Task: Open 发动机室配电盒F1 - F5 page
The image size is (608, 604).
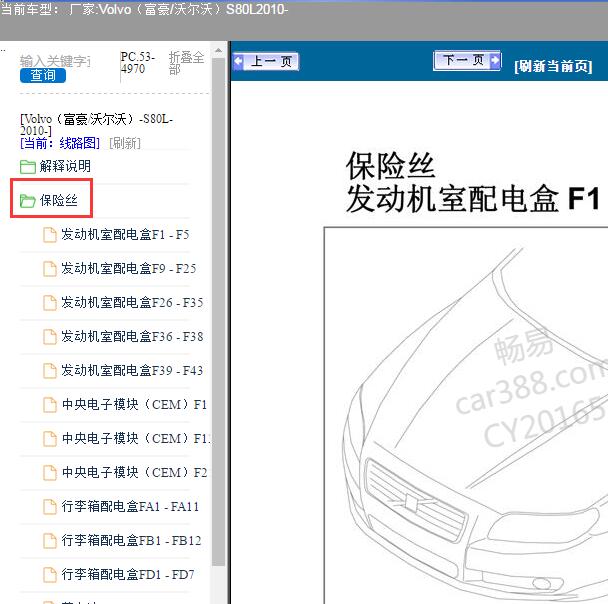Action: point(125,235)
